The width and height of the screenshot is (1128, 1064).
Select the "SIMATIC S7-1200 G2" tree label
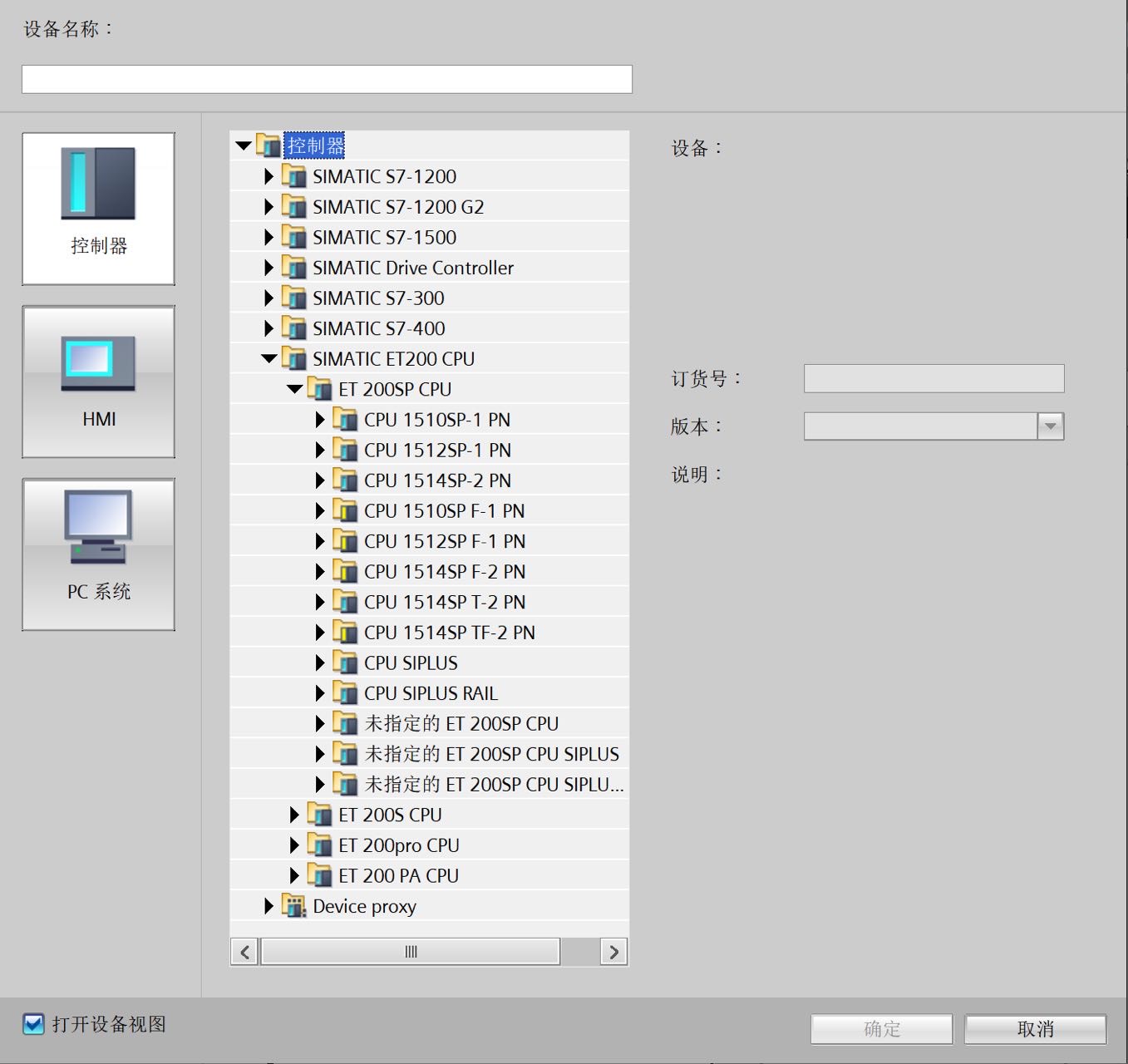[x=398, y=207]
